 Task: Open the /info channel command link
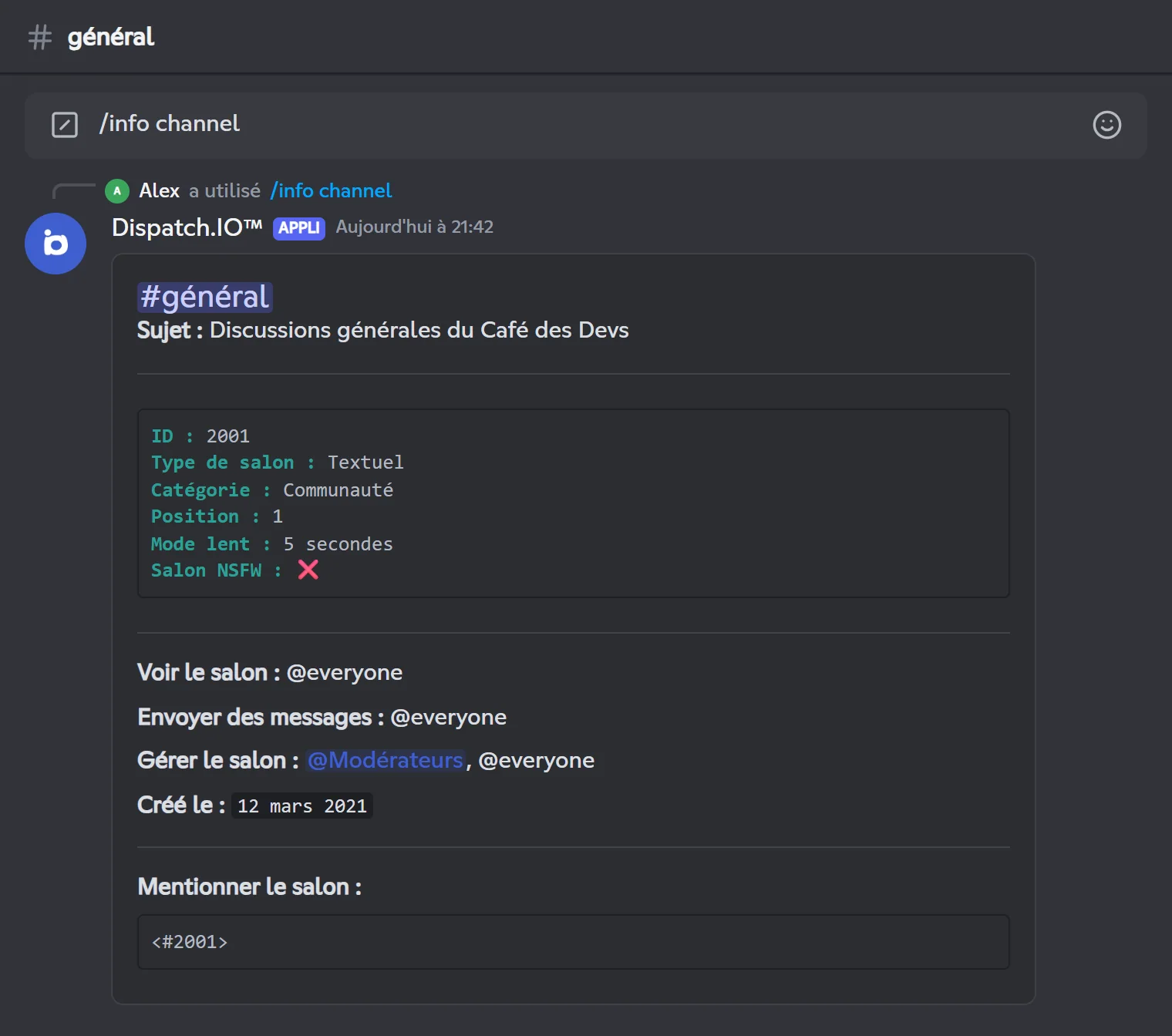[331, 190]
